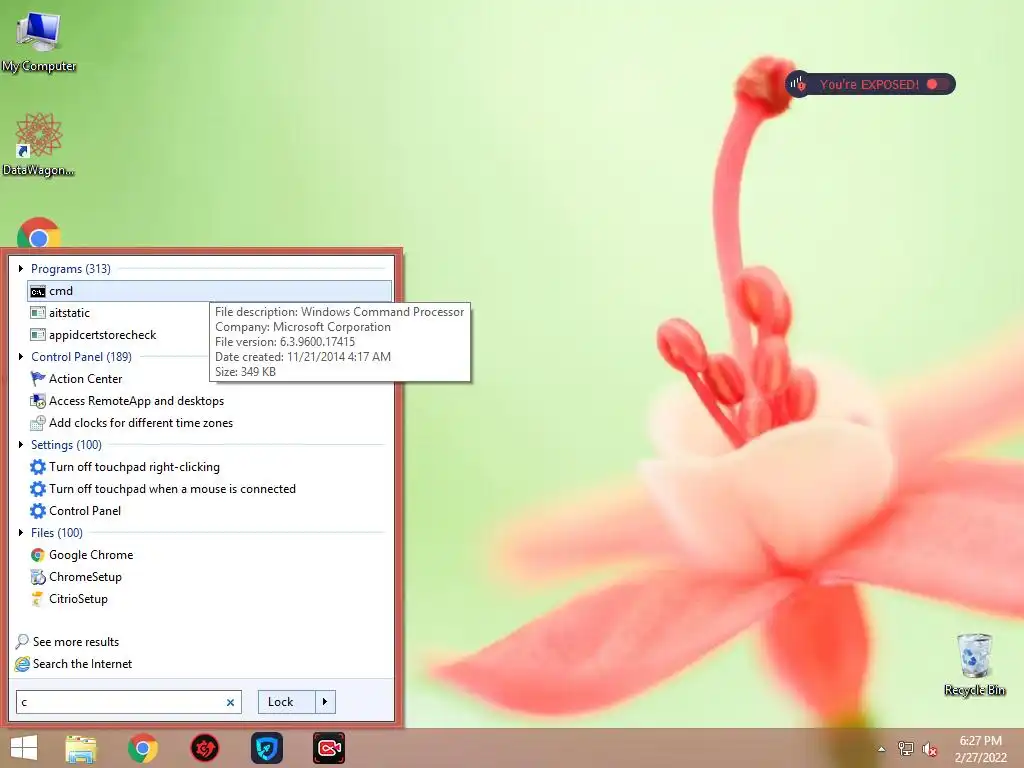Open Add clocks for different time zones
Screen dimensions: 1024x768
coord(131,423)
